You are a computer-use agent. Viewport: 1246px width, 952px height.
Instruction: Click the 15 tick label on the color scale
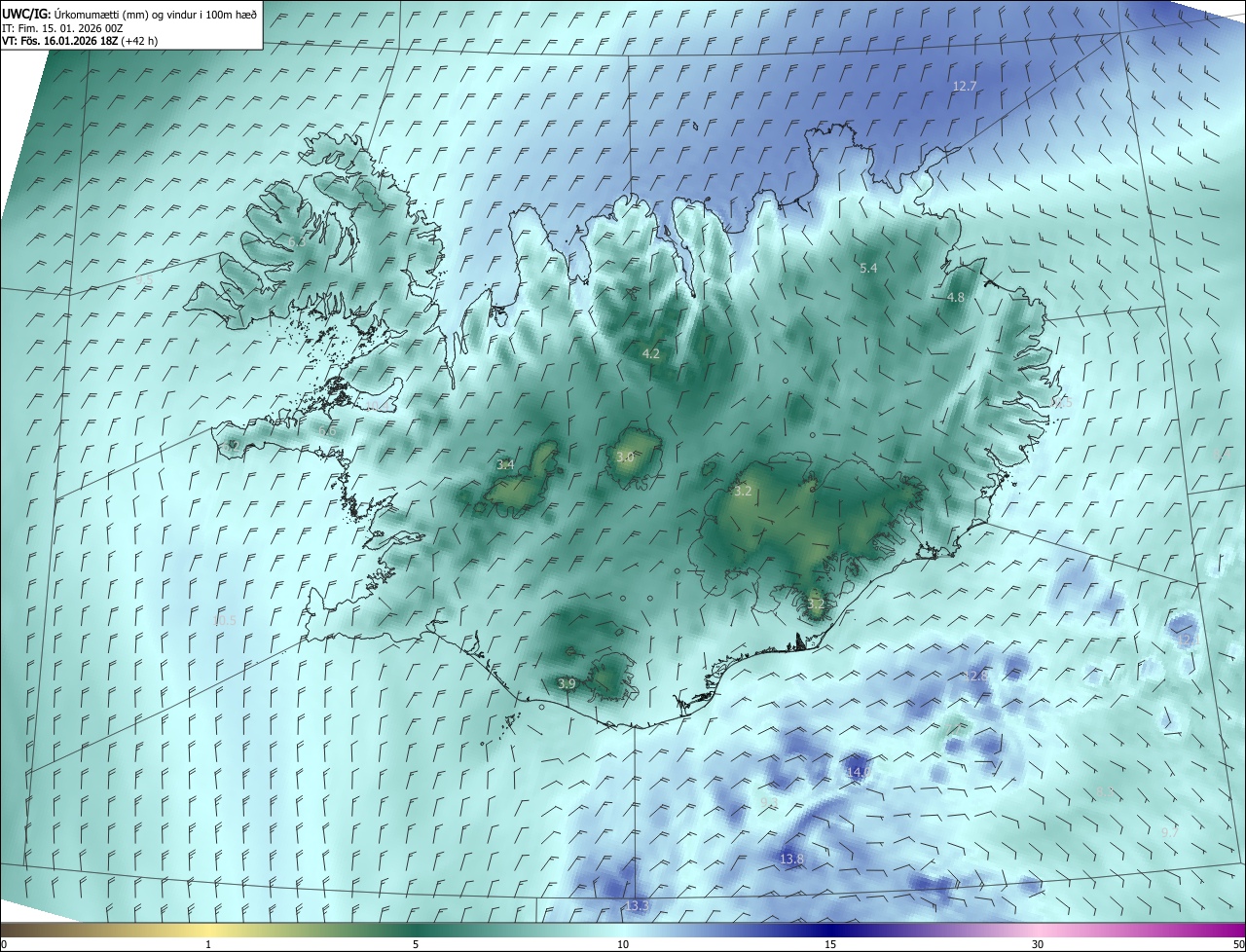[x=830, y=945]
